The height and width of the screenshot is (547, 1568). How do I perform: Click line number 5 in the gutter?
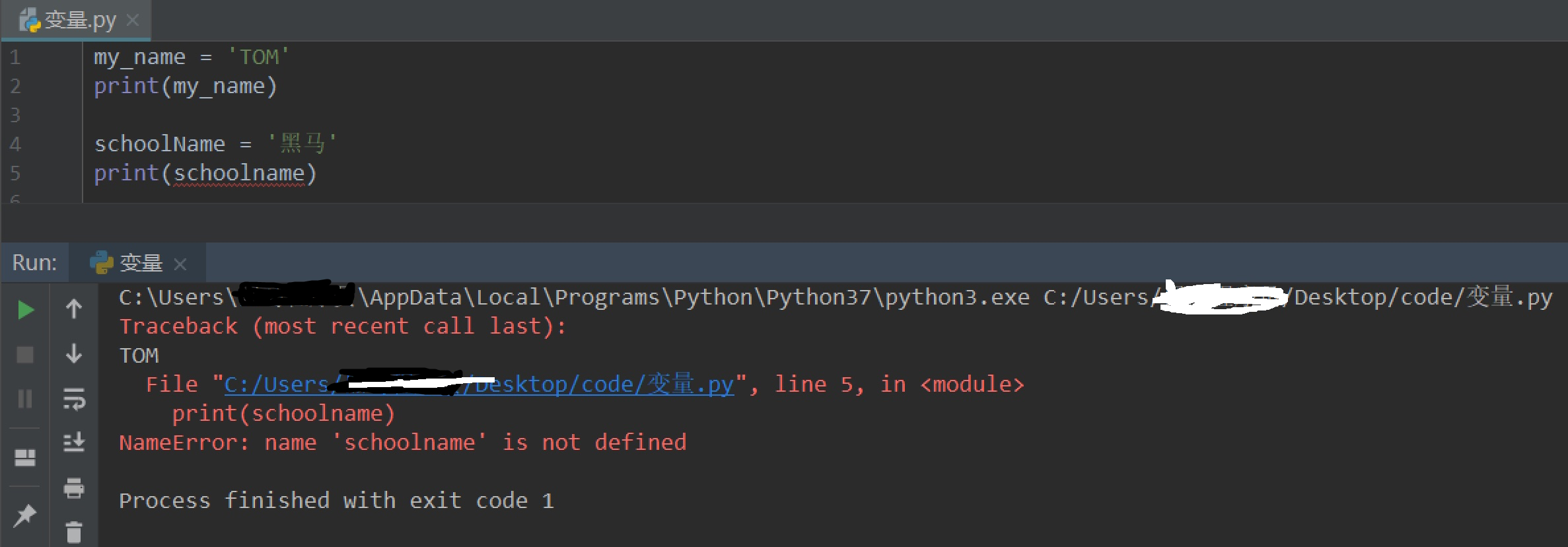pyautogui.click(x=16, y=174)
